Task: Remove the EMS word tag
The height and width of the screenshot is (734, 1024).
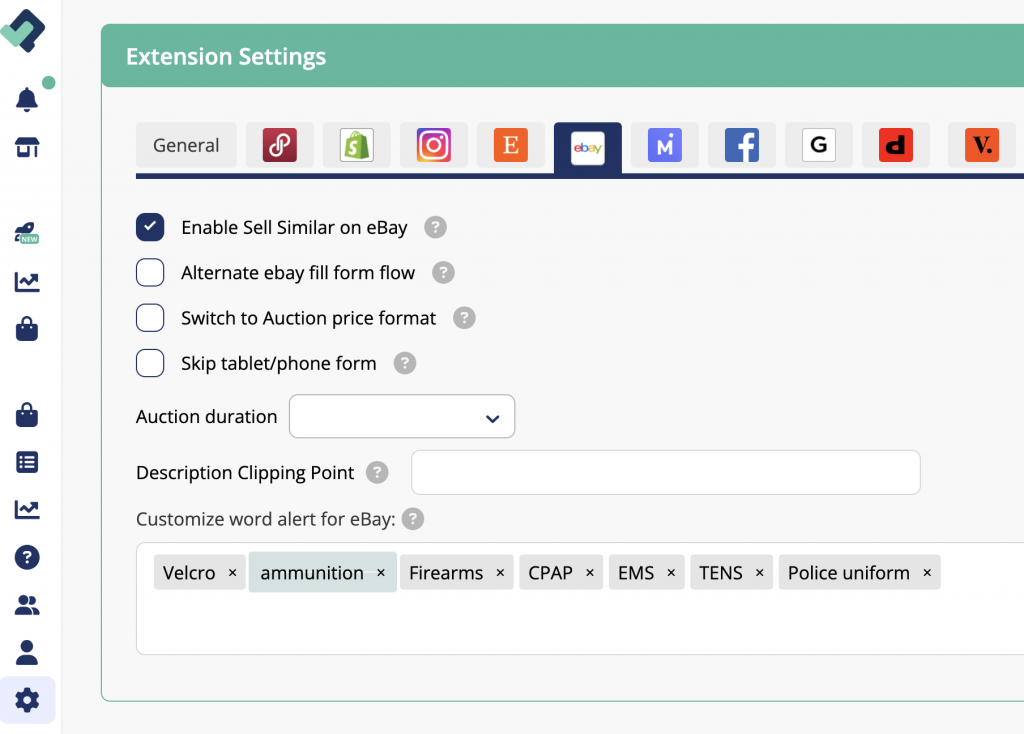Action: coord(671,573)
